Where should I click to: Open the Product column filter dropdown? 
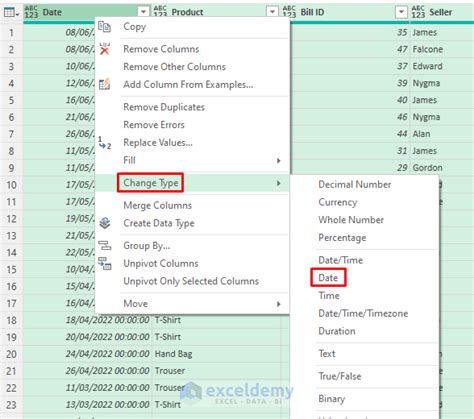tap(272, 12)
